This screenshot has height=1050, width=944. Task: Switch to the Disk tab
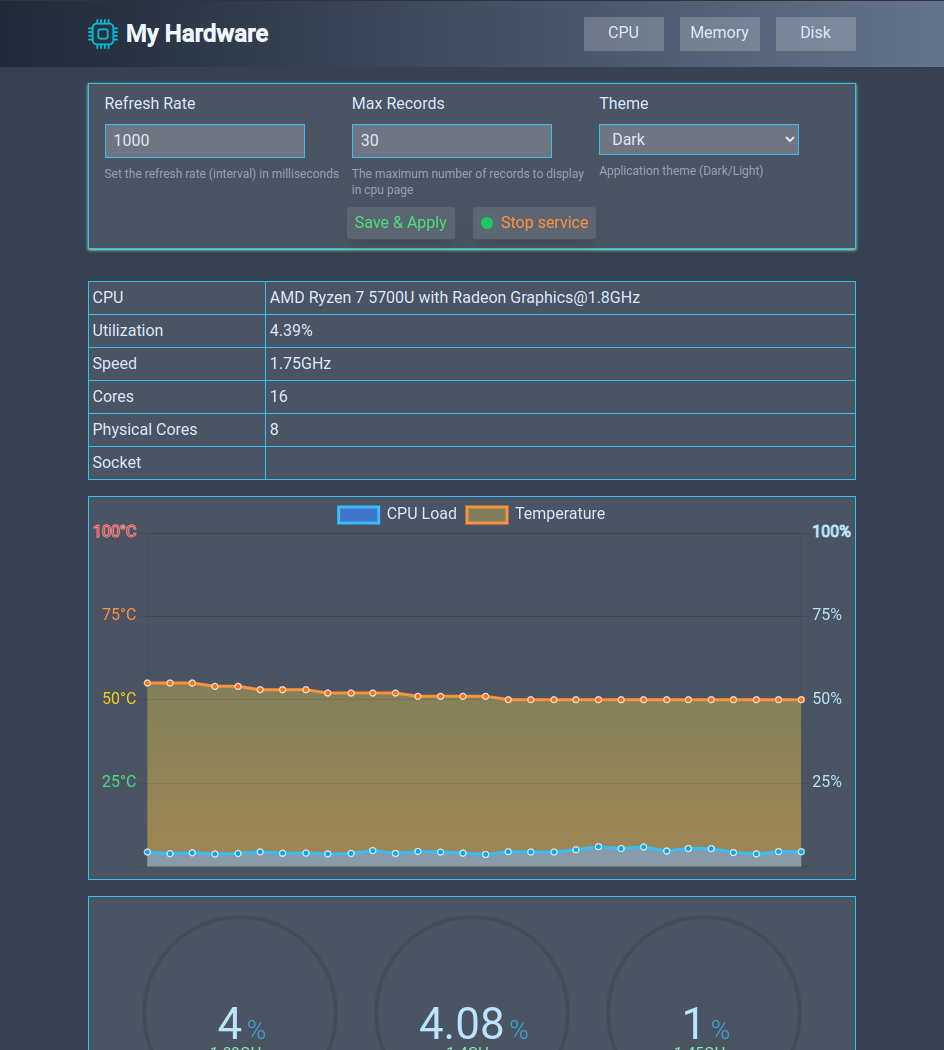click(815, 33)
